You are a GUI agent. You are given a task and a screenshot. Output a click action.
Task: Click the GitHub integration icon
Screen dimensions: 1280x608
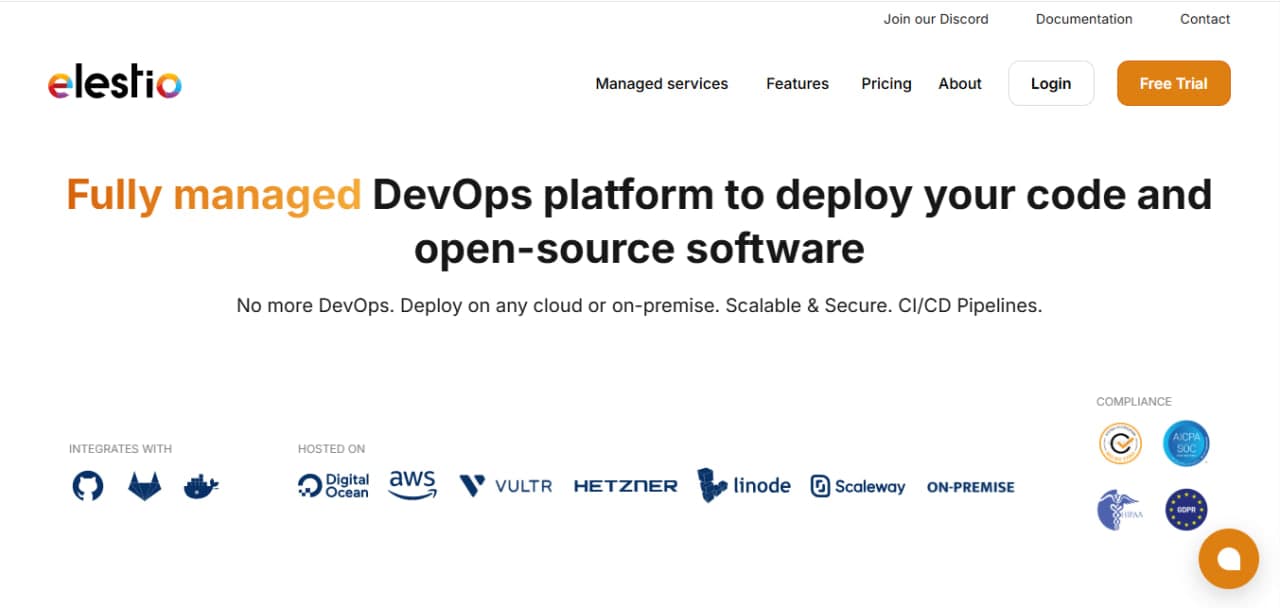click(x=88, y=487)
